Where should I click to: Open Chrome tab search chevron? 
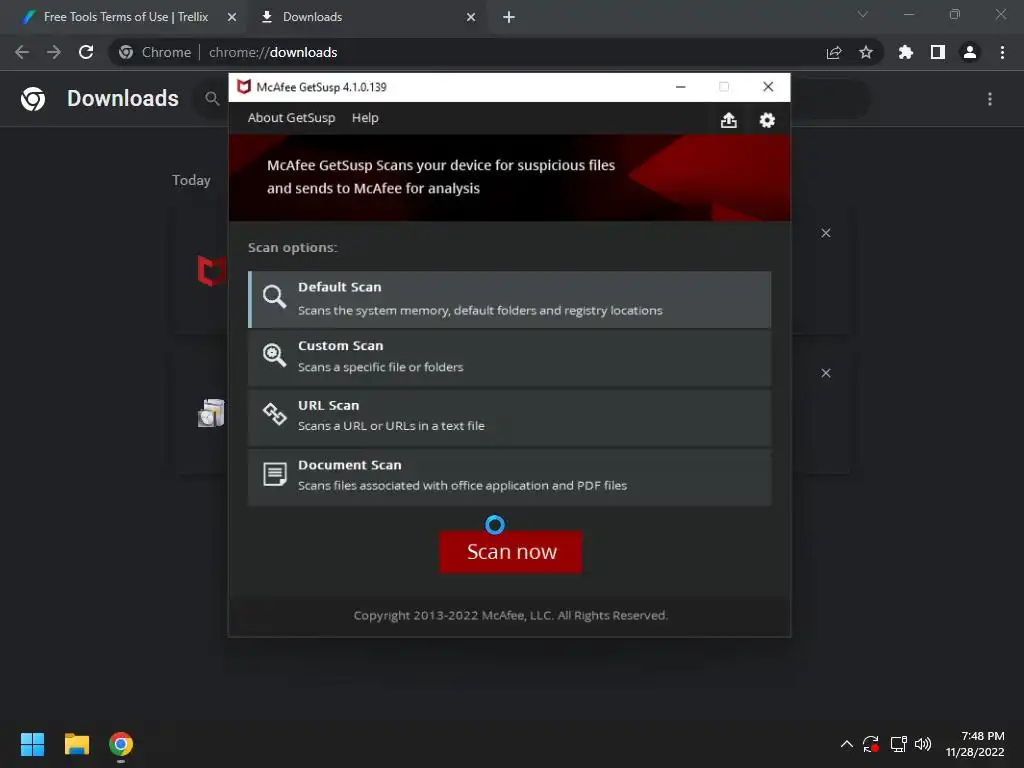click(x=863, y=14)
